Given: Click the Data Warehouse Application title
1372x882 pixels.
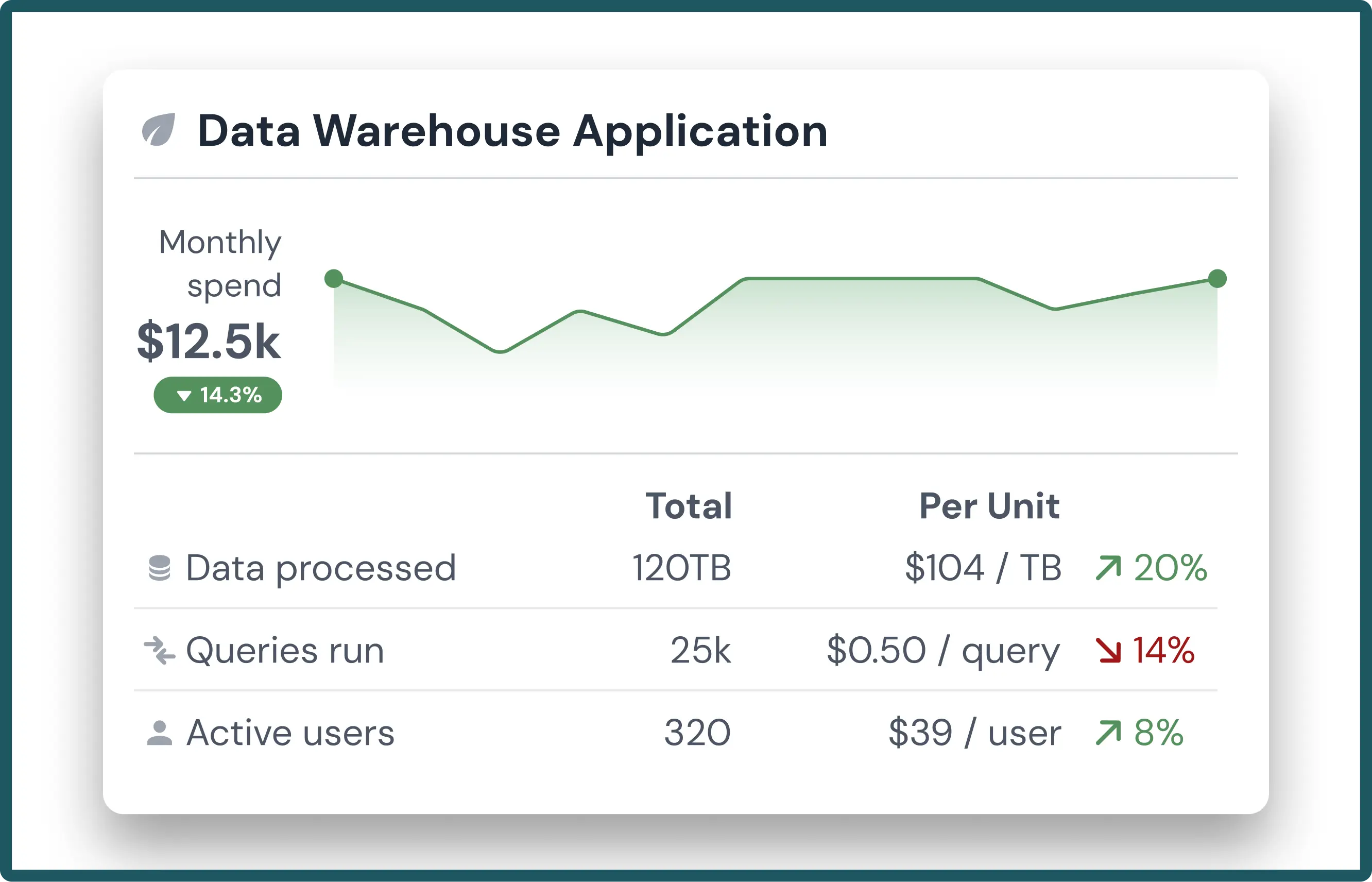Looking at the screenshot, I should (x=512, y=131).
